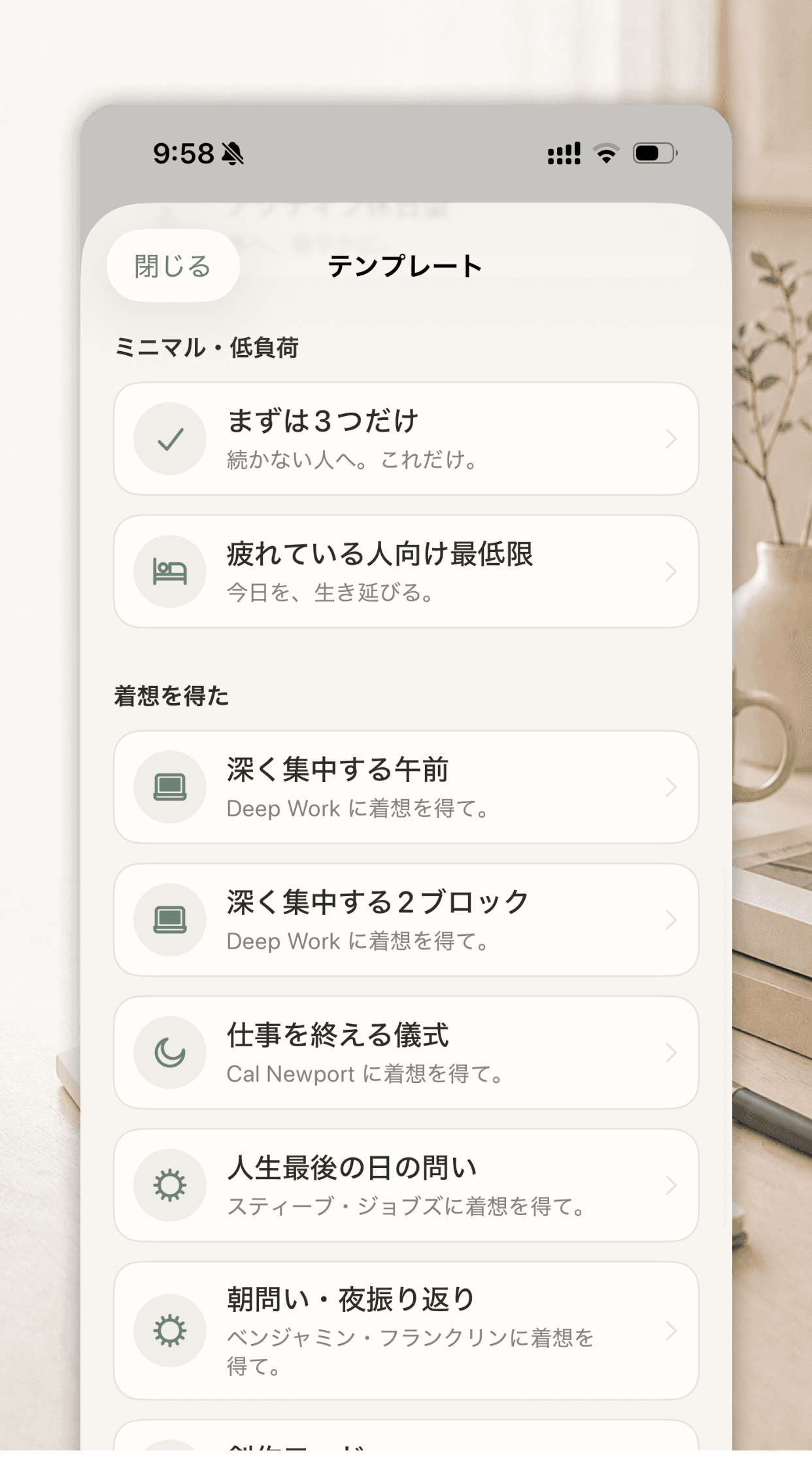Tap the partially visible template card at bottom
Image resolution: width=812 pixels, height=1457 pixels.
(x=406, y=1438)
